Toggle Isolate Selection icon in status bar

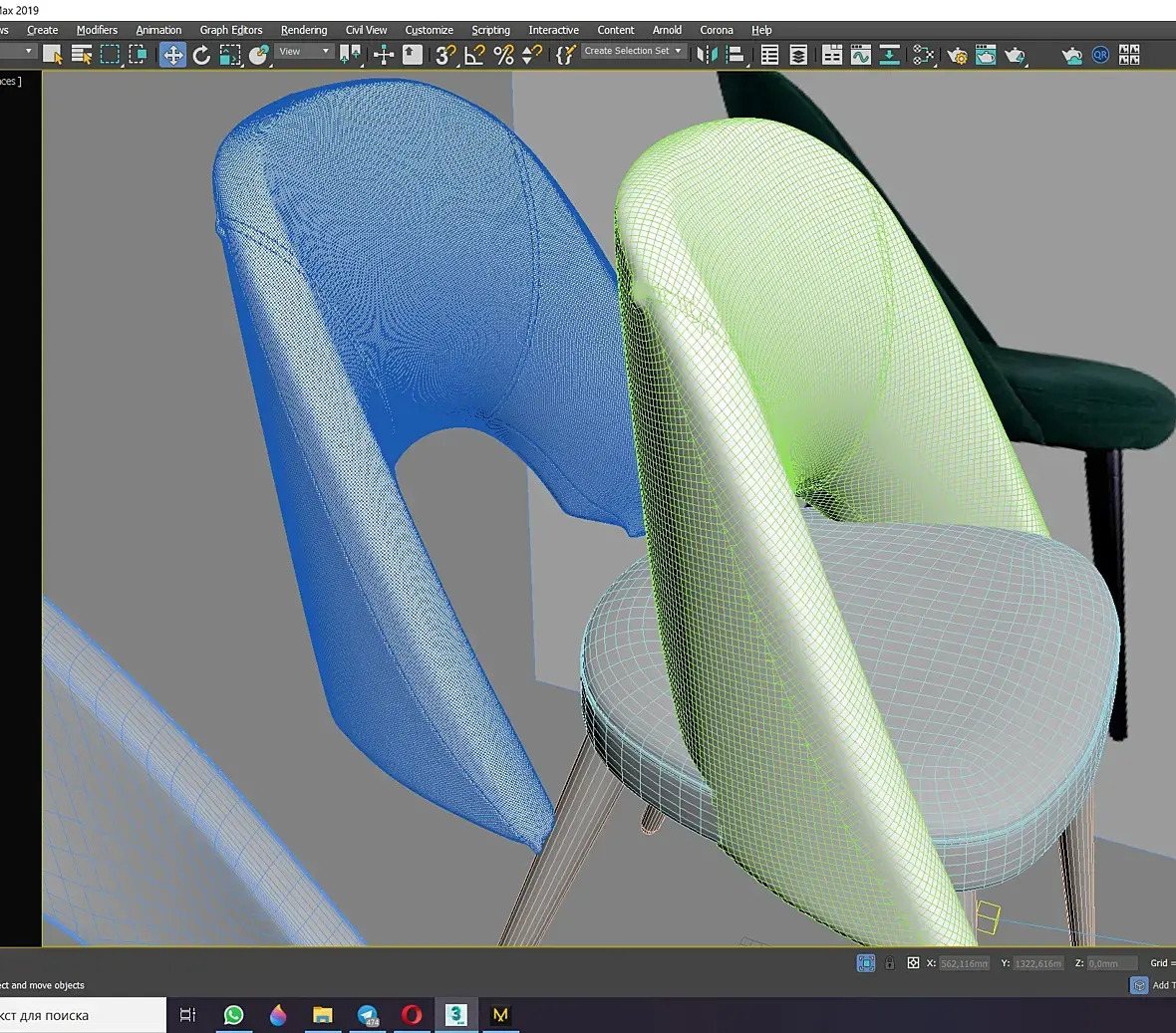click(x=865, y=963)
